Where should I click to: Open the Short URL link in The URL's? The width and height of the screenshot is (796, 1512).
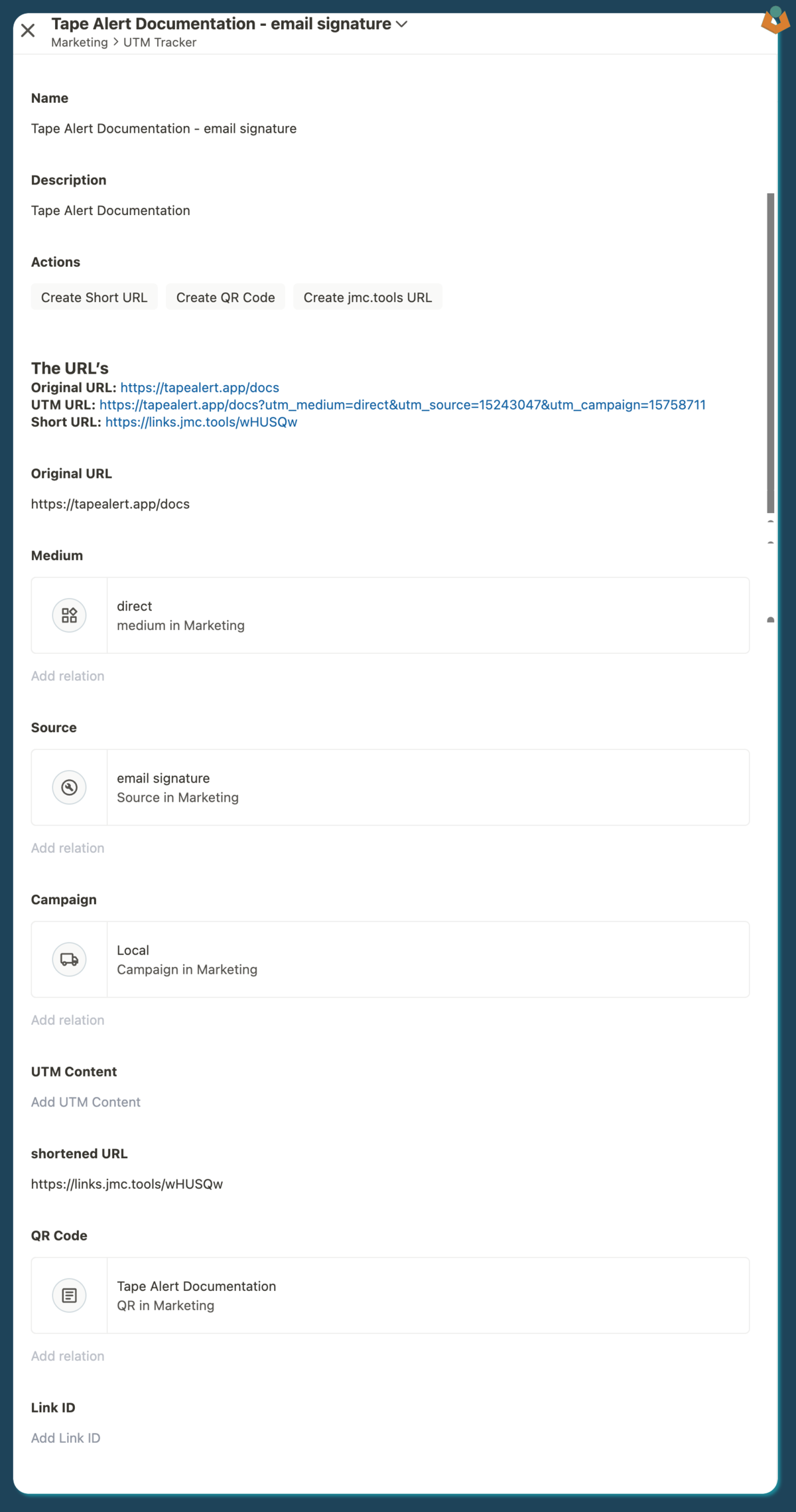click(x=201, y=422)
